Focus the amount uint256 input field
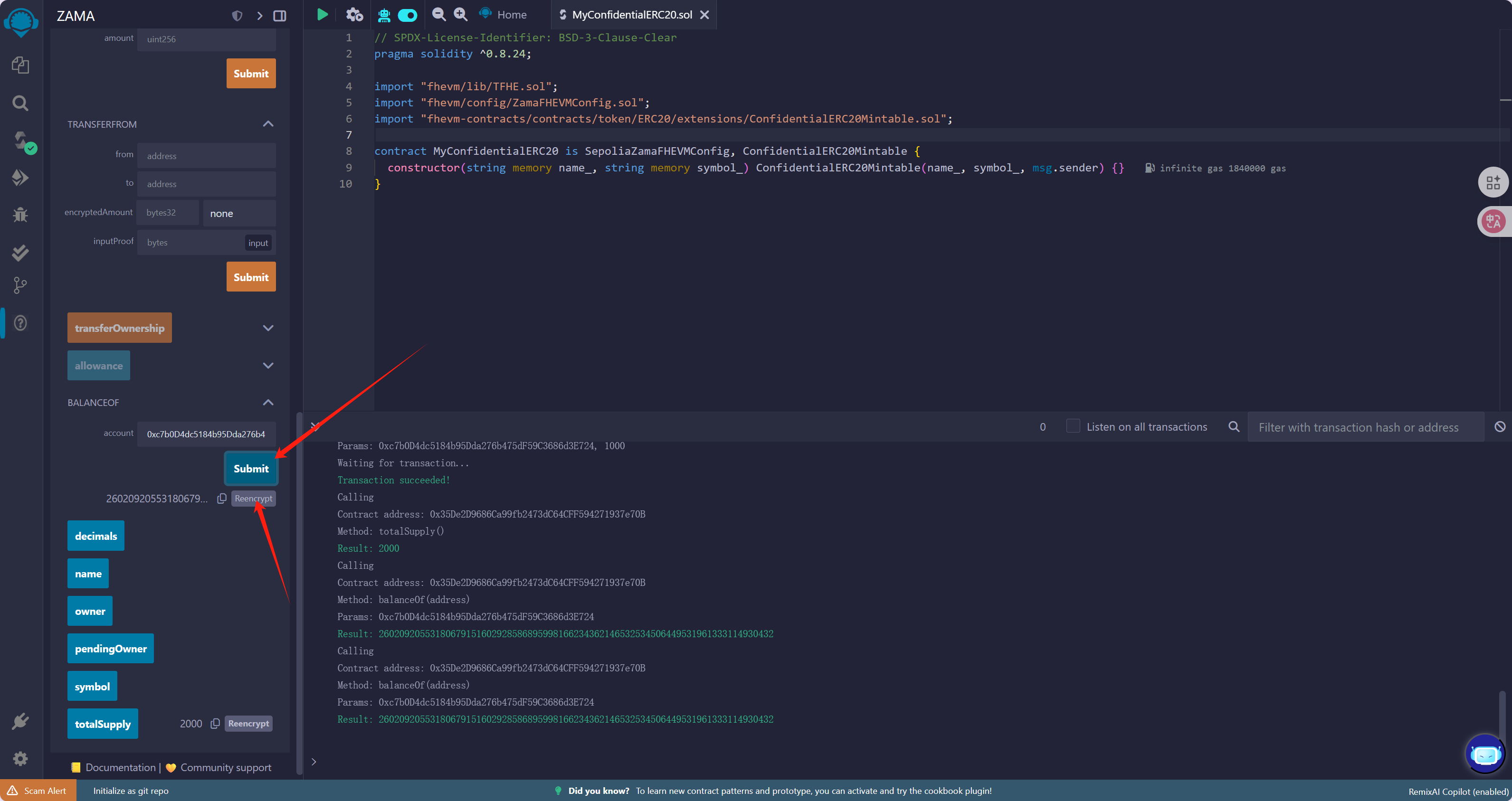The width and height of the screenshot is (1512, 801). [x=207, y=39]
